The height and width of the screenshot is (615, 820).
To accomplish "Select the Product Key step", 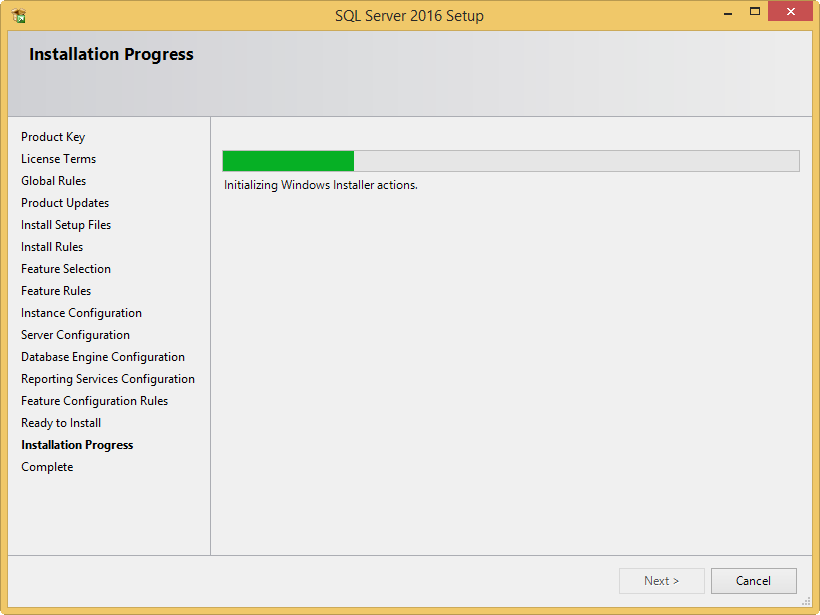I will pyautogui.click(x=53, y=137).
